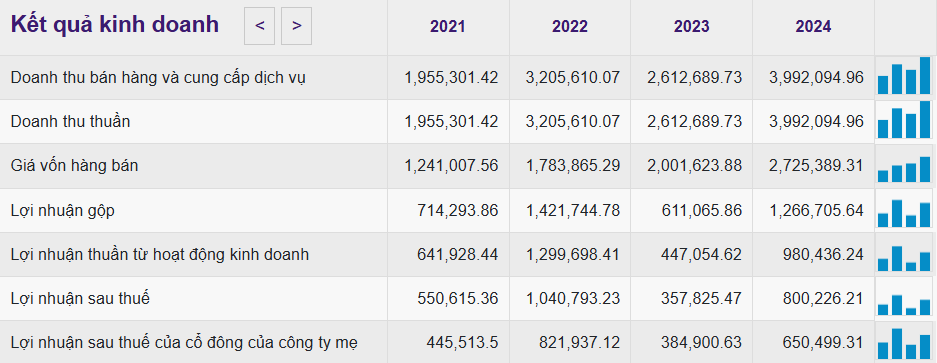
Task: Open chart for Lợi nhuận thuần từ hoạt động kinh doanh
Action: point(904,254)
